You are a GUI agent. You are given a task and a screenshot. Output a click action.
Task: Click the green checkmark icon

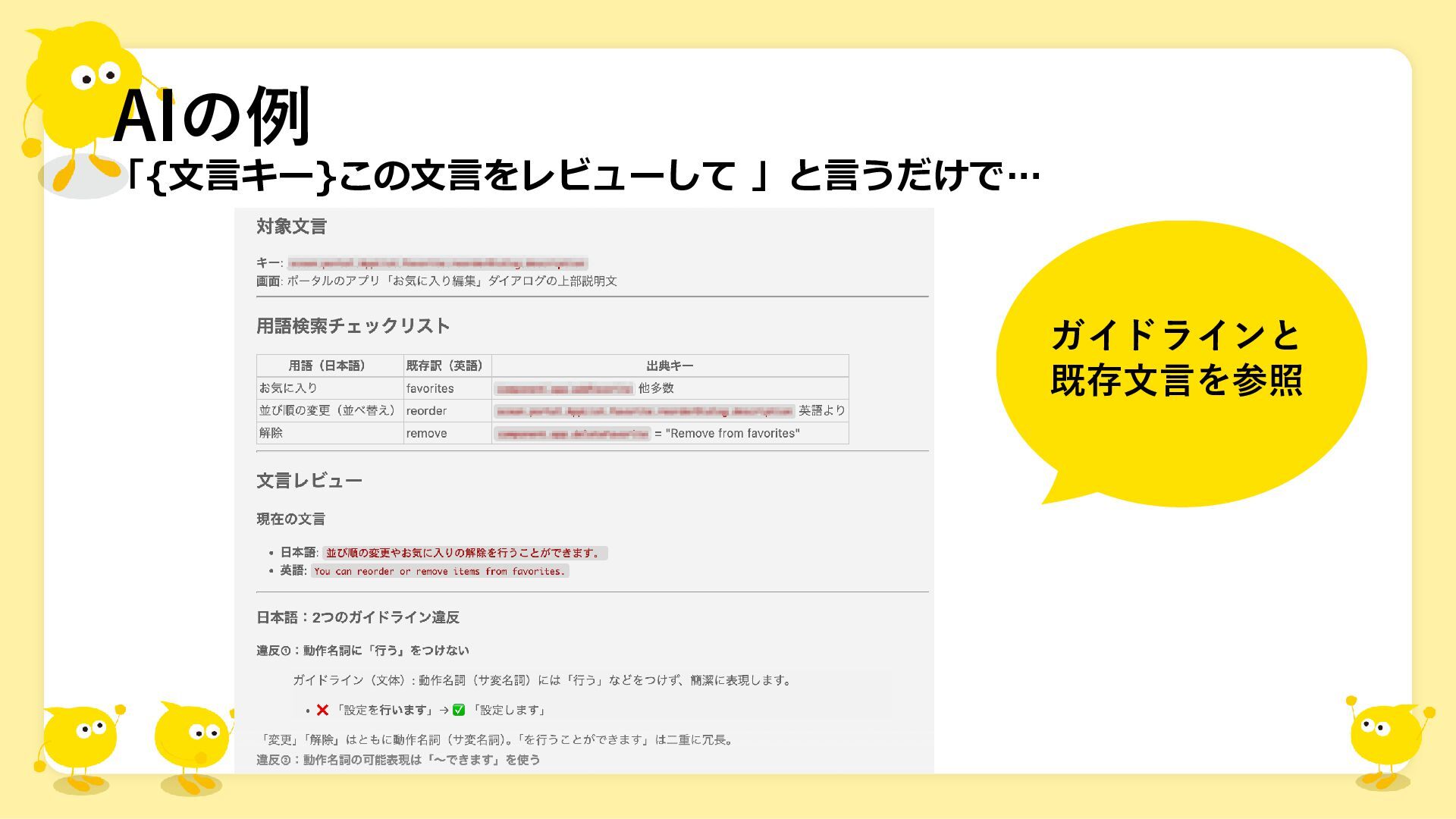pos(459,711)
